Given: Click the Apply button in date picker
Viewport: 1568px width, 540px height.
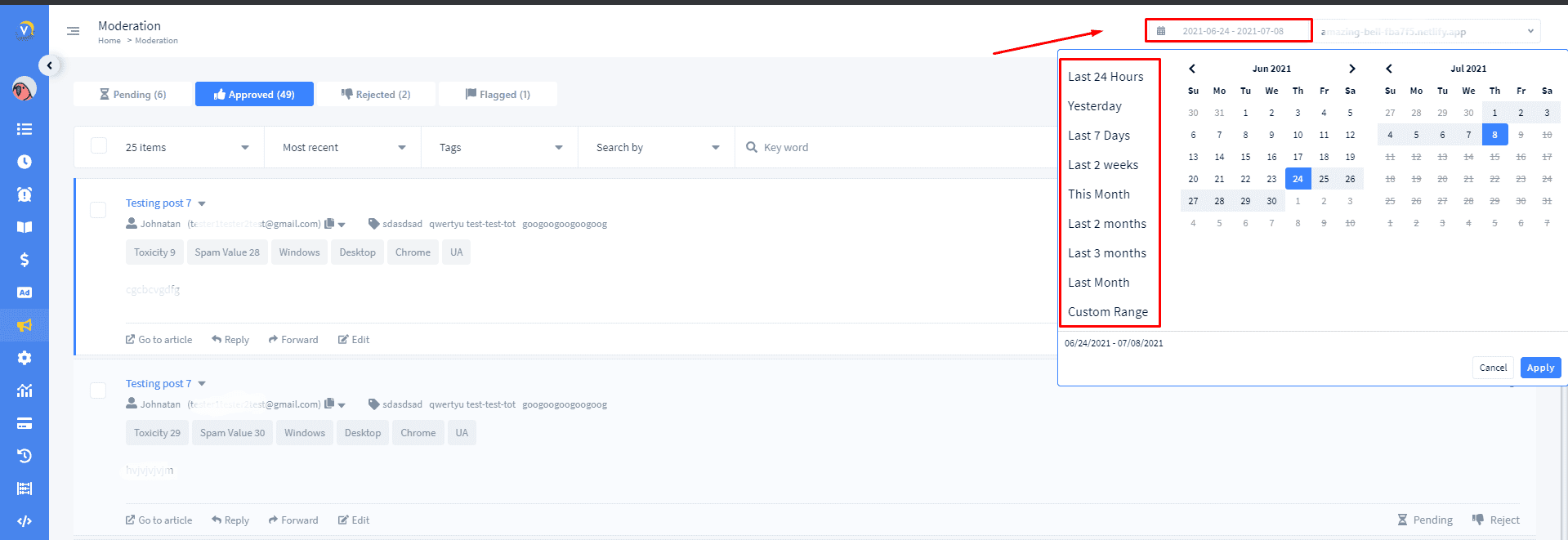Looking at the screenshot, I should (x=1540, y=368).
